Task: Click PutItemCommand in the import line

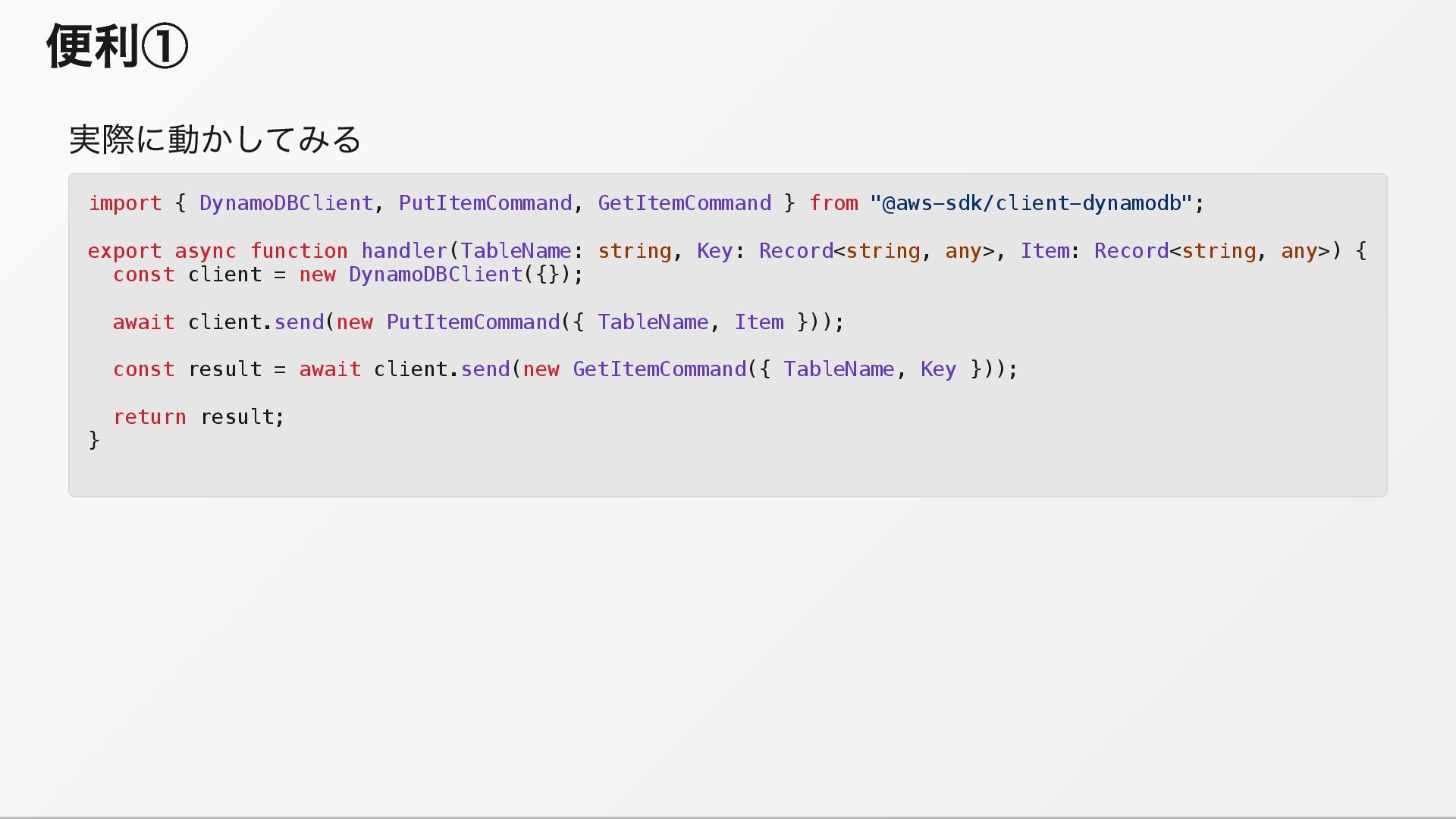Action: click(x=485, y=203)
